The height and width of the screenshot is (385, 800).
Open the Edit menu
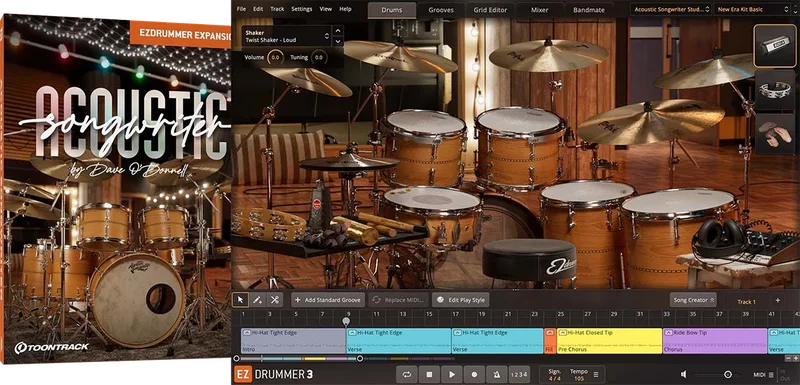tap(258, 9)
